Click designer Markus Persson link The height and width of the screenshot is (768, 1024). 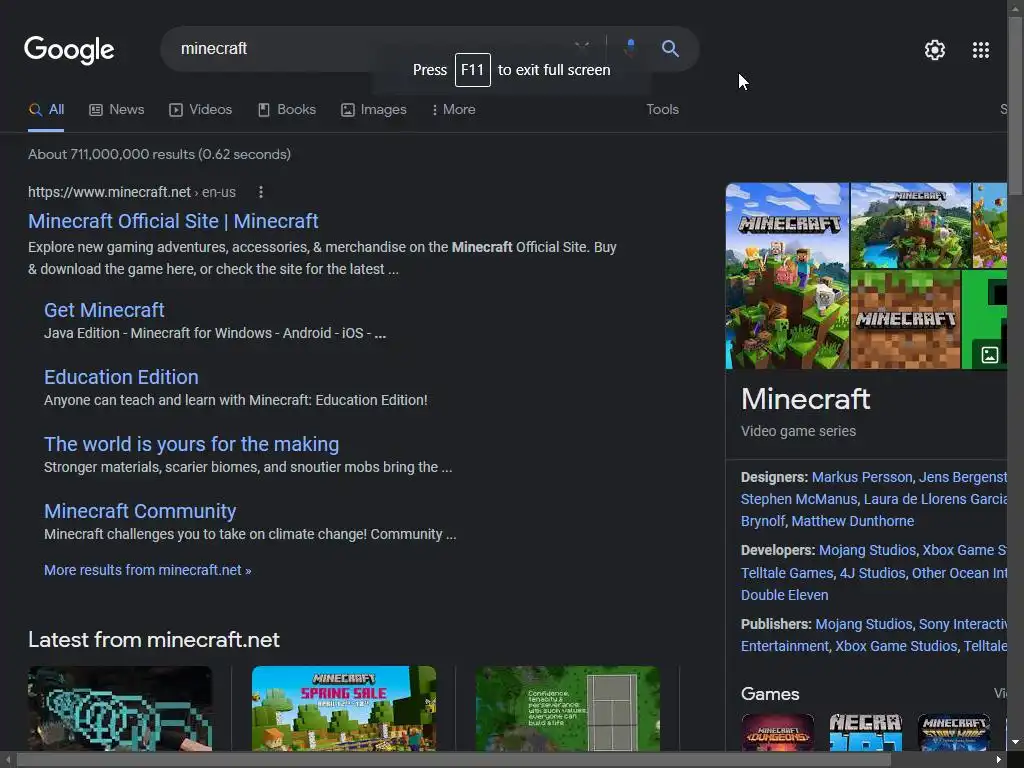point(861,477)
